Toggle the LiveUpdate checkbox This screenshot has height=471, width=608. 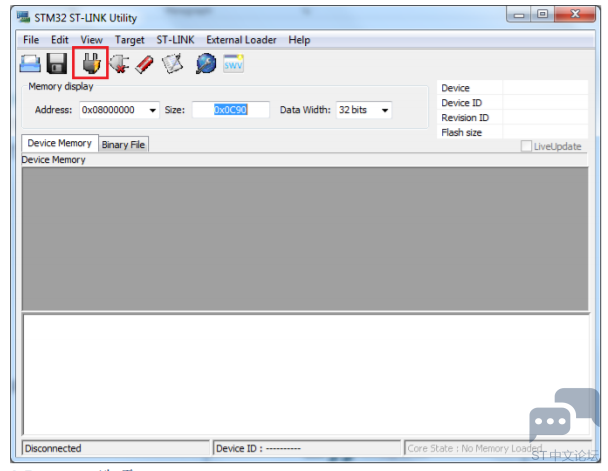click(526, 146)
